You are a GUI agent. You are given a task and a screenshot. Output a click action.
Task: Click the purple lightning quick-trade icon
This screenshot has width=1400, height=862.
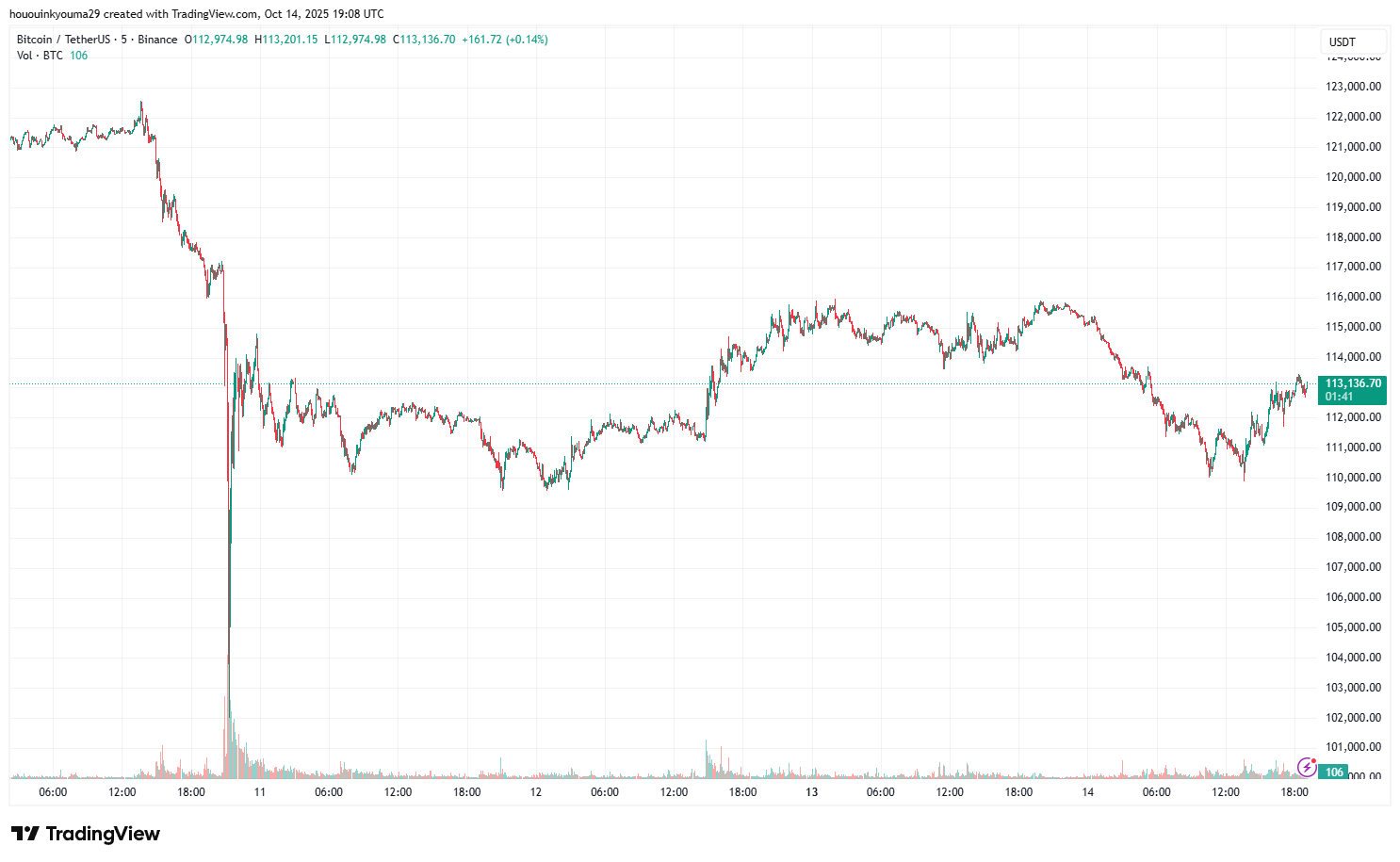pos(1305,769)
